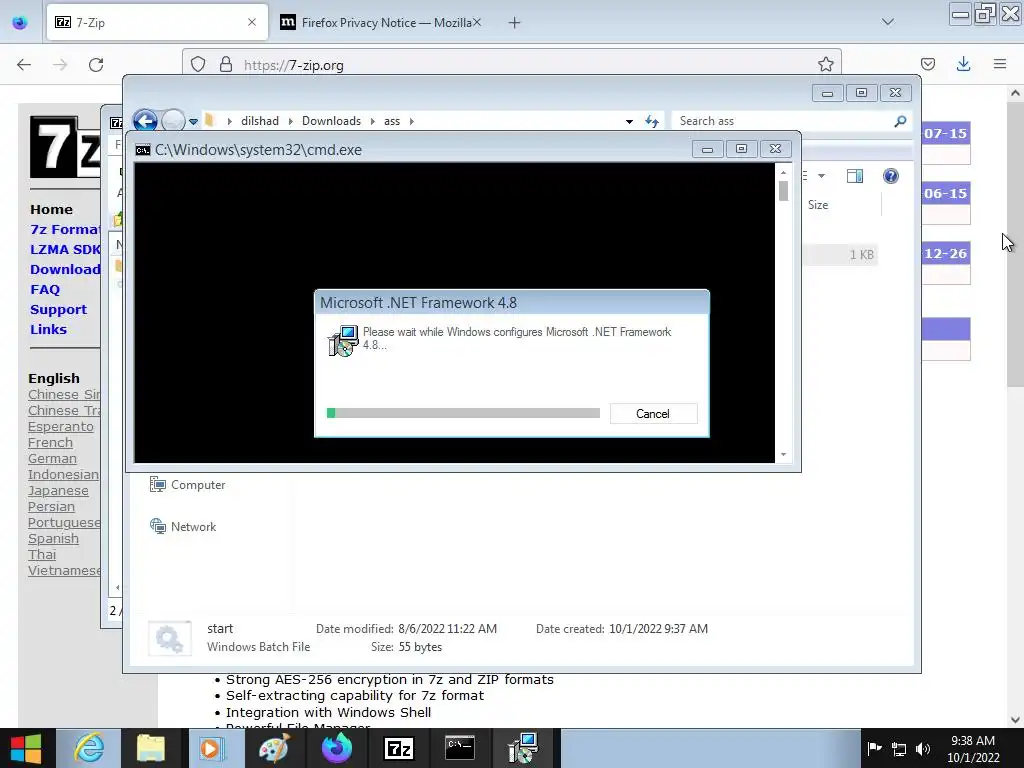The image size is (1024, 768).
Task: Switch language to French
Action: pyautogui.click(x=50, y=442)
